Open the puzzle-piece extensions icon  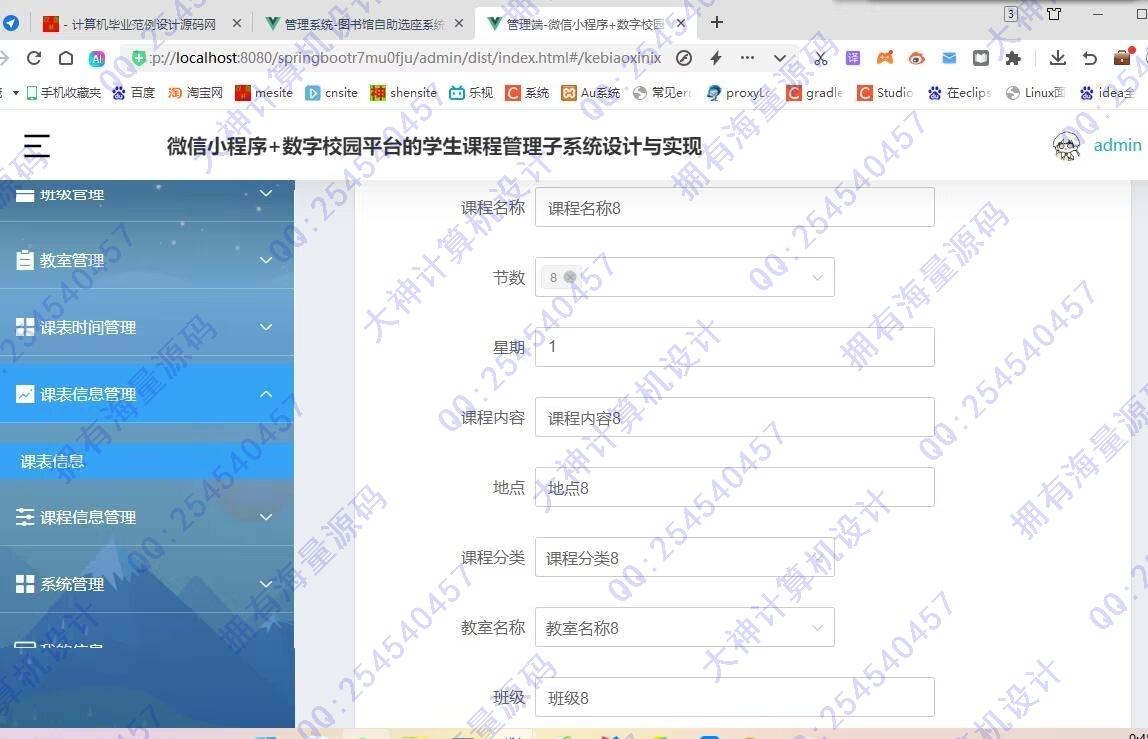click(1013, 58)
